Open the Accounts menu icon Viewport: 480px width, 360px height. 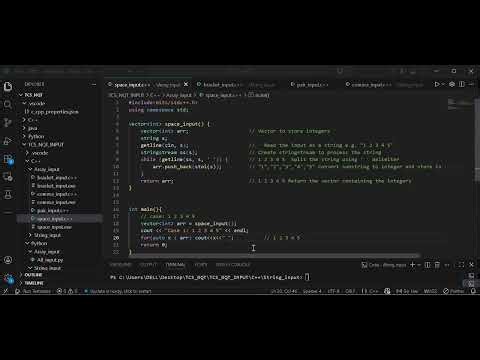point(8,260)
